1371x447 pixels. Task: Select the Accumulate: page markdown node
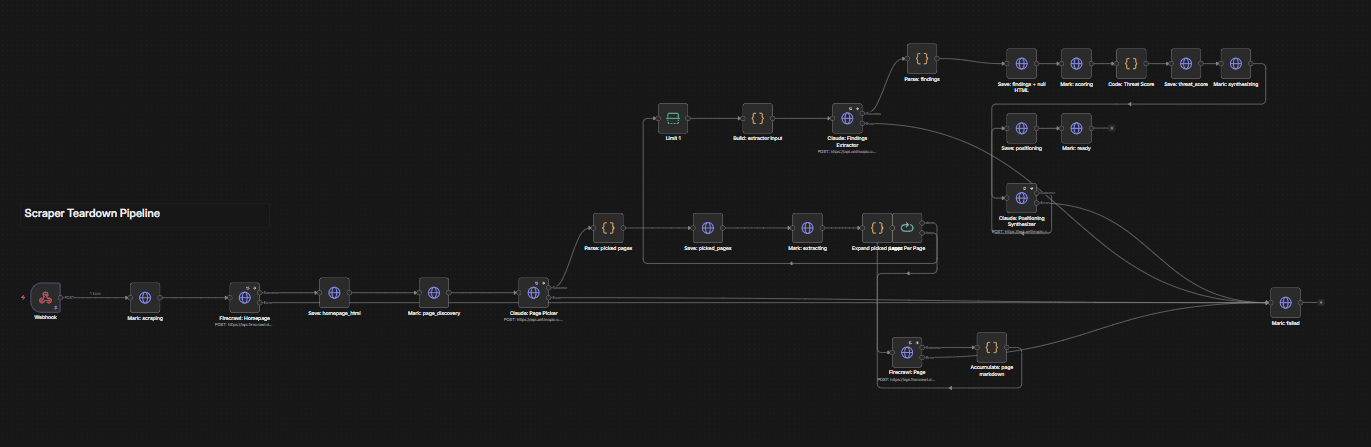pyautogui.click(x=991, y=347)
